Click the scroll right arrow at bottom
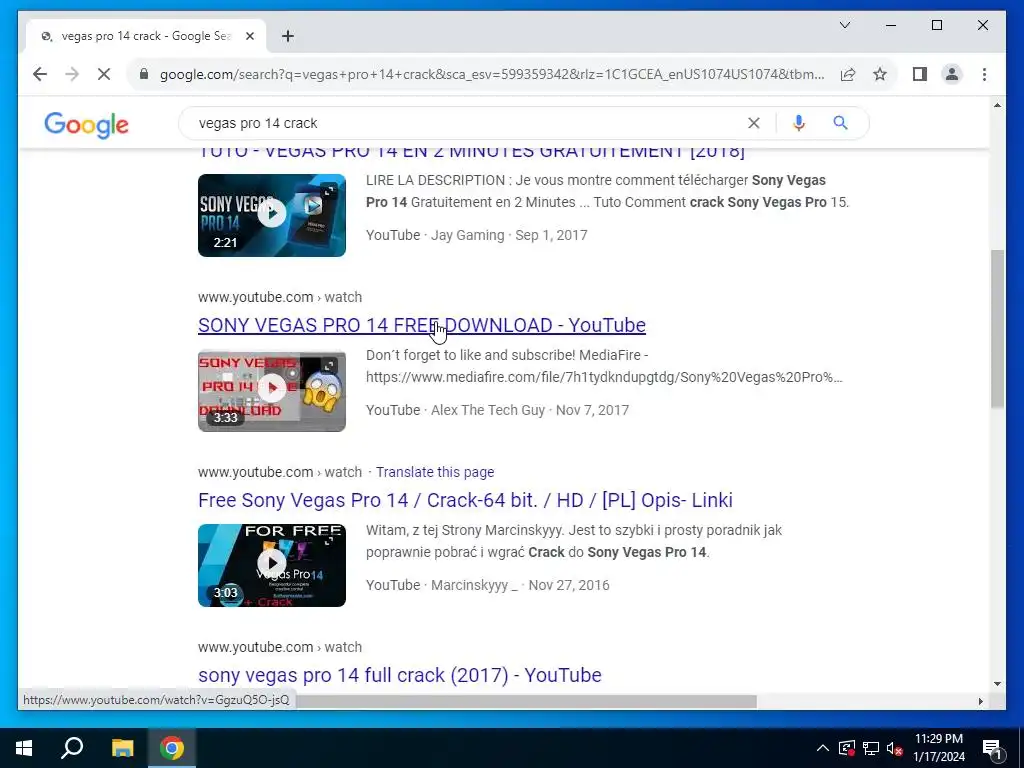1024x768 pixels. click(980, 701)
